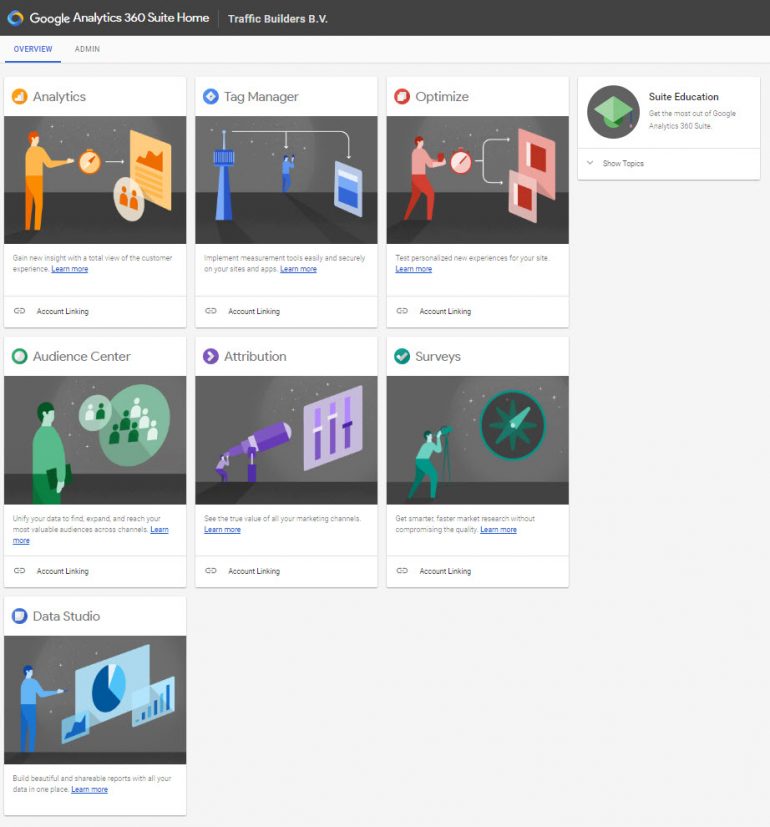Click the blue Data Studio product icon
Screen dimensions: 770x827
(x=20, y=616)
